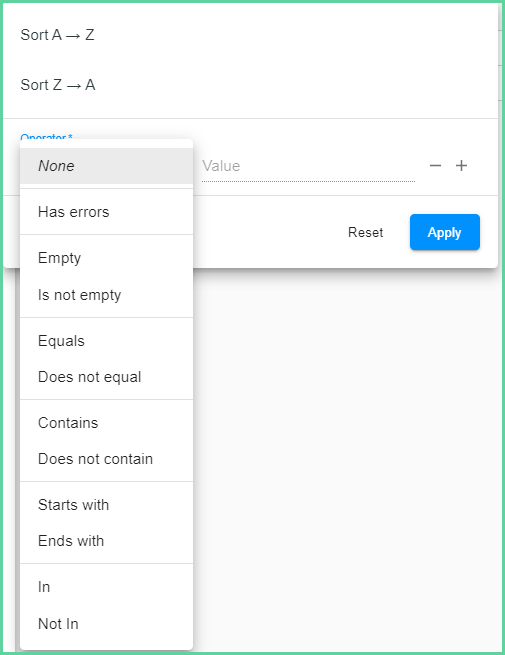Click the blue Apply button
This screenshot has width=505, height=655.
pyautogui.click(x=445, y=232)
